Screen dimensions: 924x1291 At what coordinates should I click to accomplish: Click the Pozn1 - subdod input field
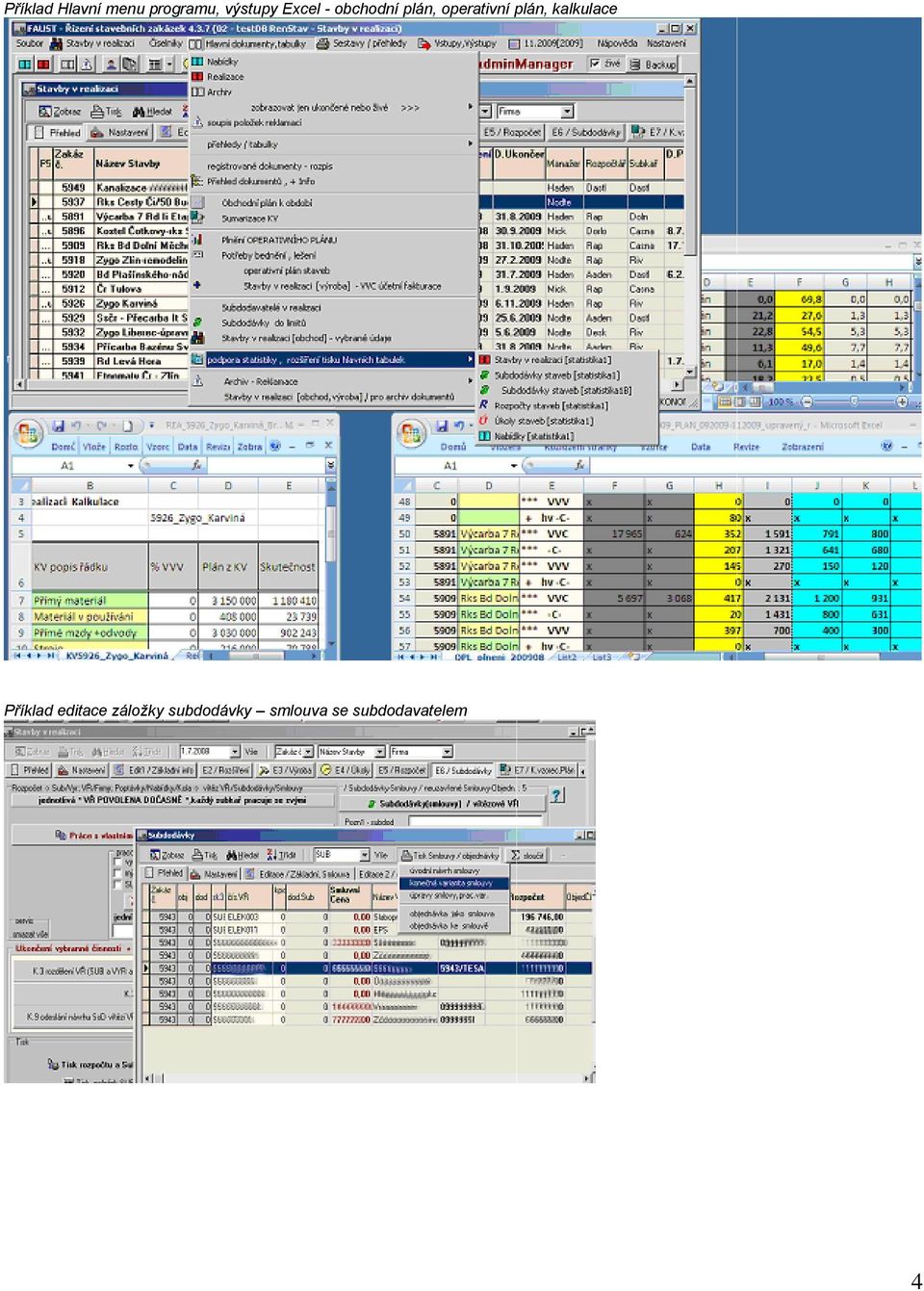point(474,822)
